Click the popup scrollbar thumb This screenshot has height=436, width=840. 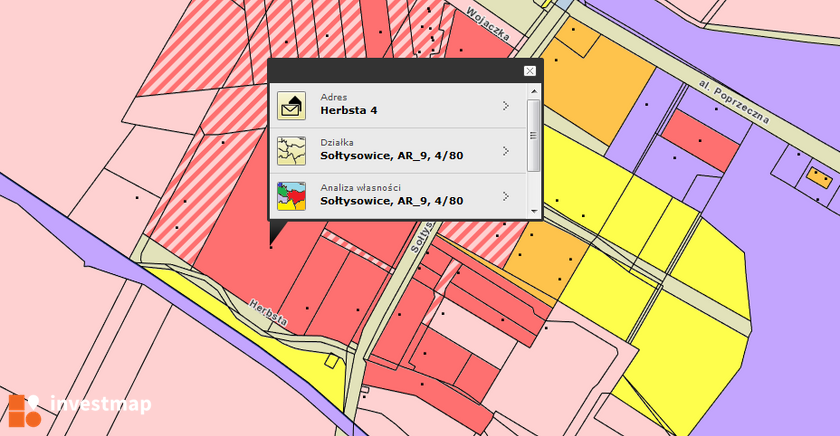[x=534, y=136]
